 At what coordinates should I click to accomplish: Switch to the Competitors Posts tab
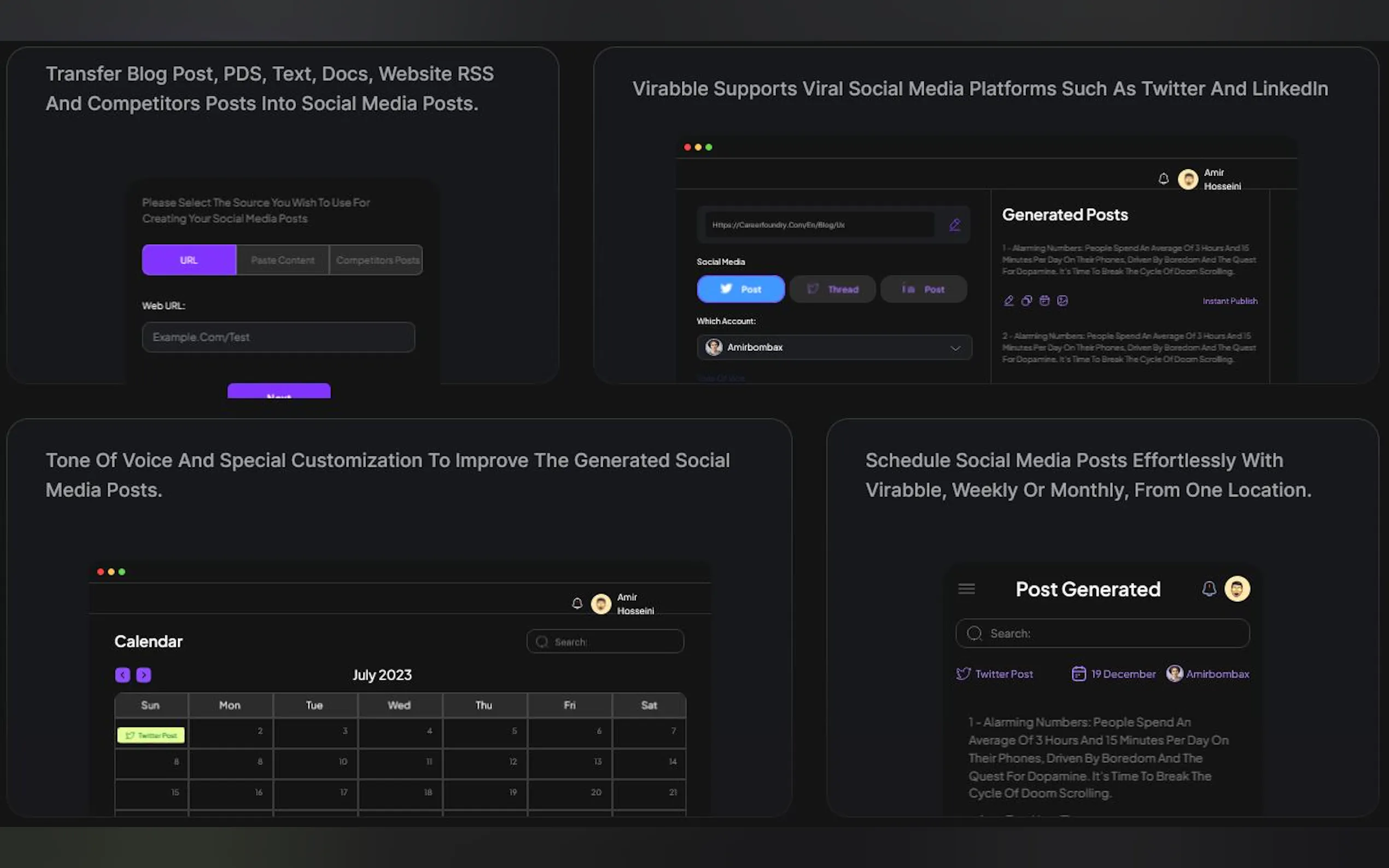pyautogui.click(x=377, y=260)
